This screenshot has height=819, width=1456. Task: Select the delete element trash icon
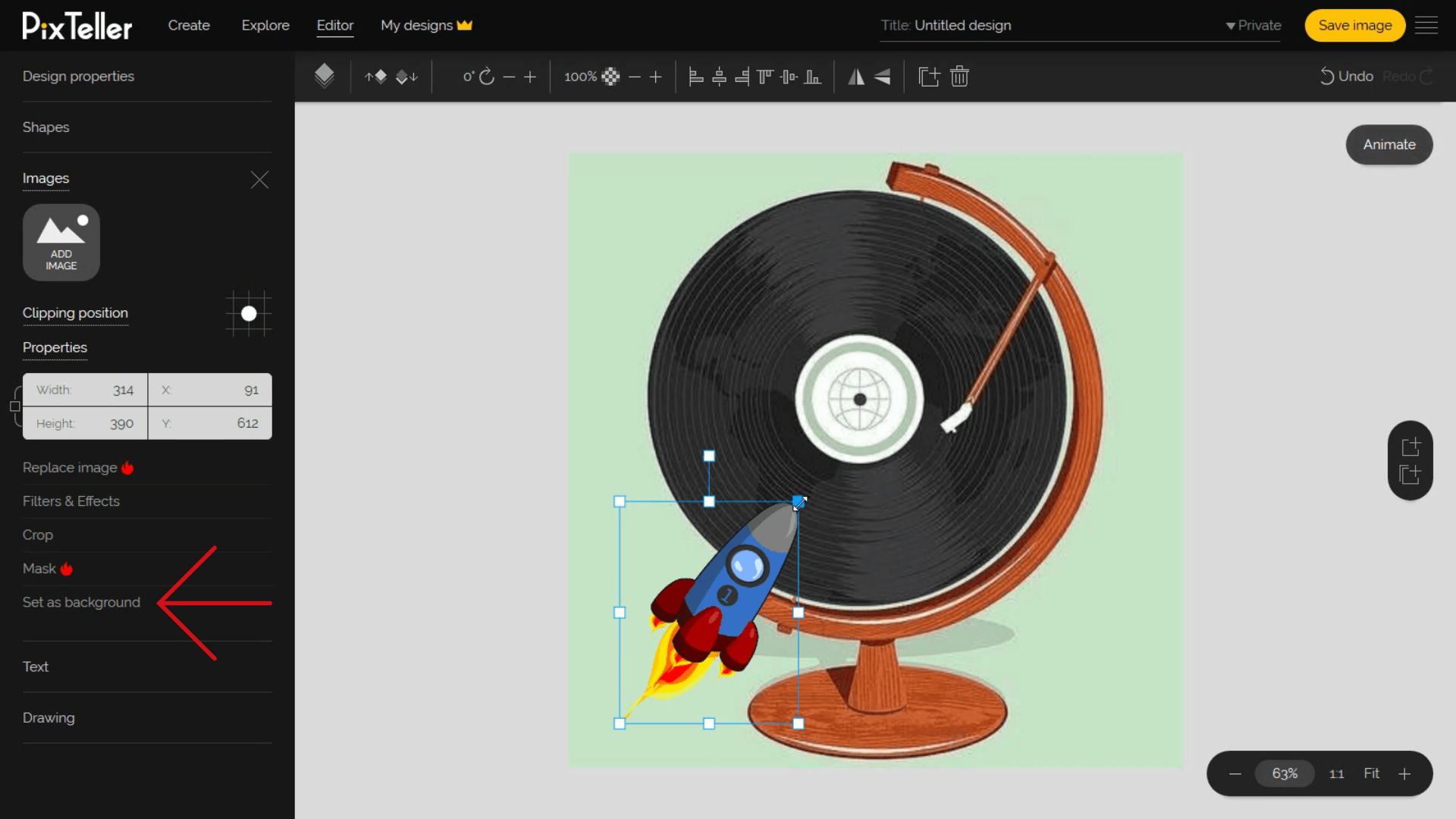pyautogui.click(x=959, y=76)
